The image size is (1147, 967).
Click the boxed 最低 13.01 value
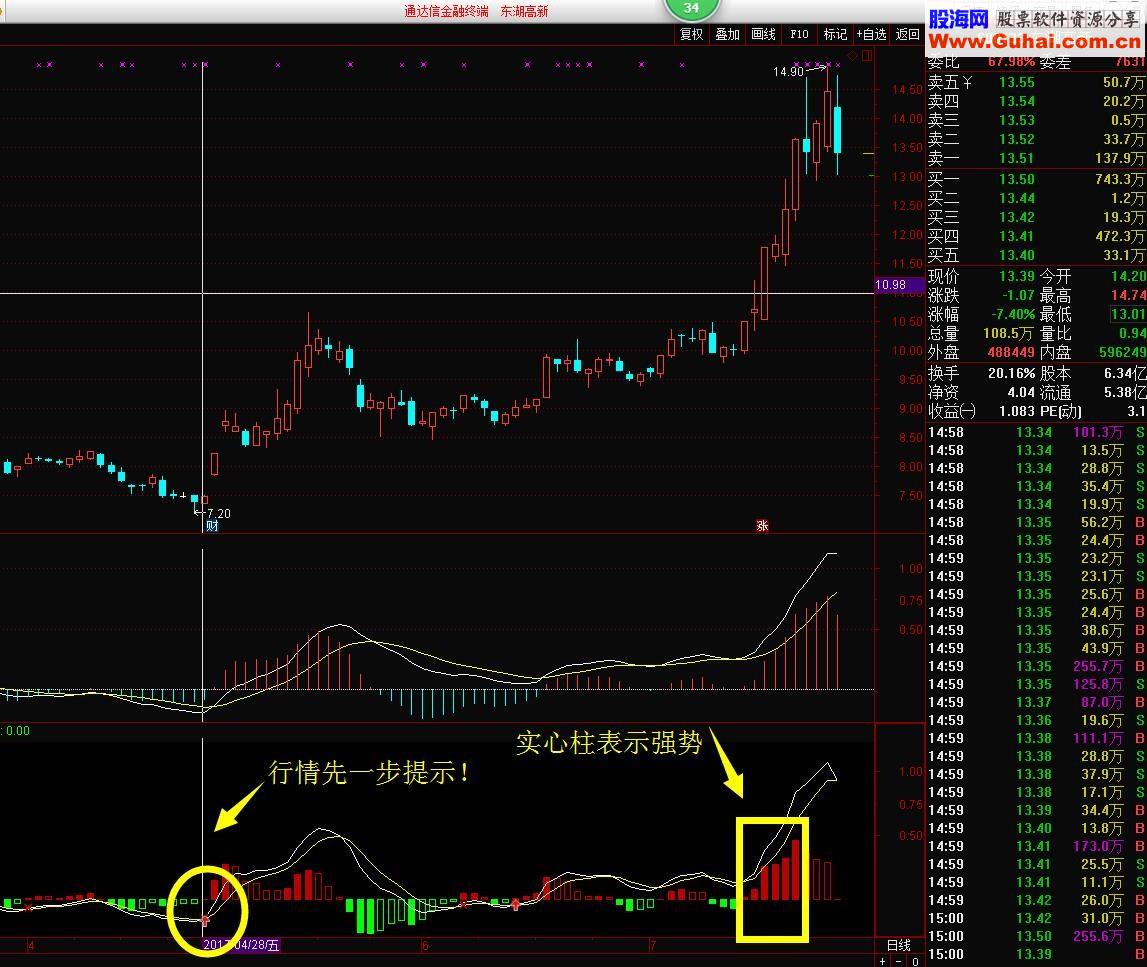[1128, 315]
